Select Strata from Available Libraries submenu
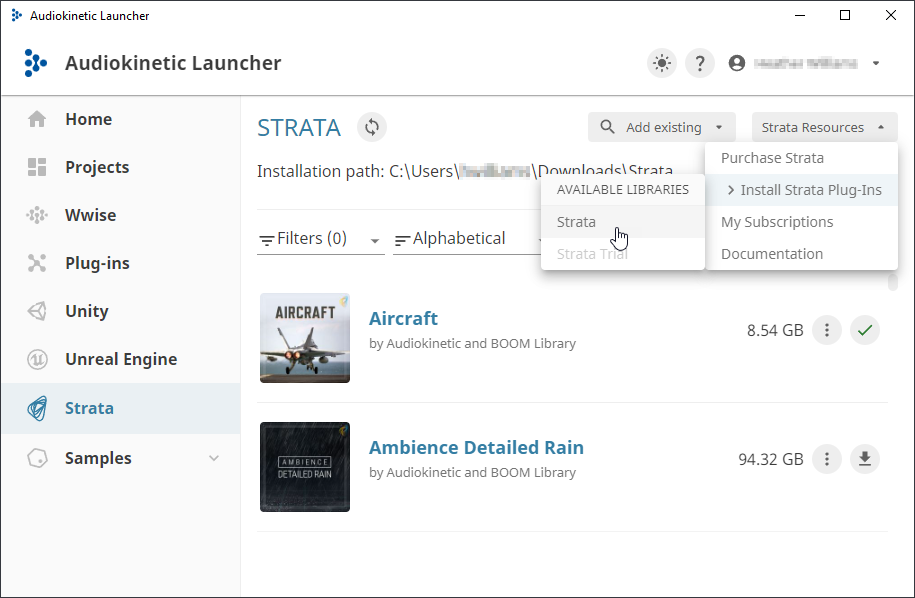This screenshot has width=915, height=598. click(x=576, y=222)
